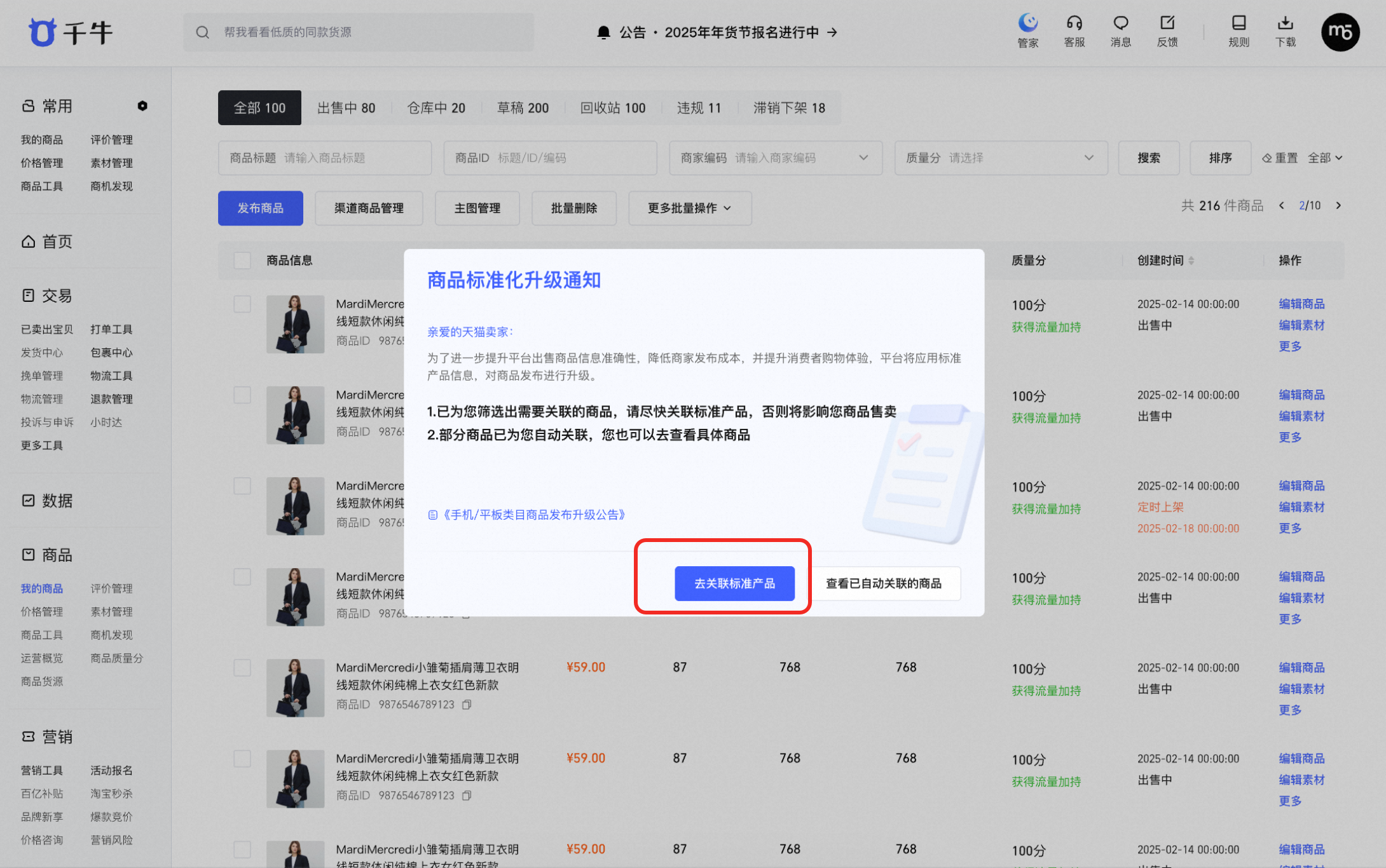Click document icon beside 升级公告 link
Image resolution: width=1386 pixels, height=868 pixels.
tap(433, 515)
